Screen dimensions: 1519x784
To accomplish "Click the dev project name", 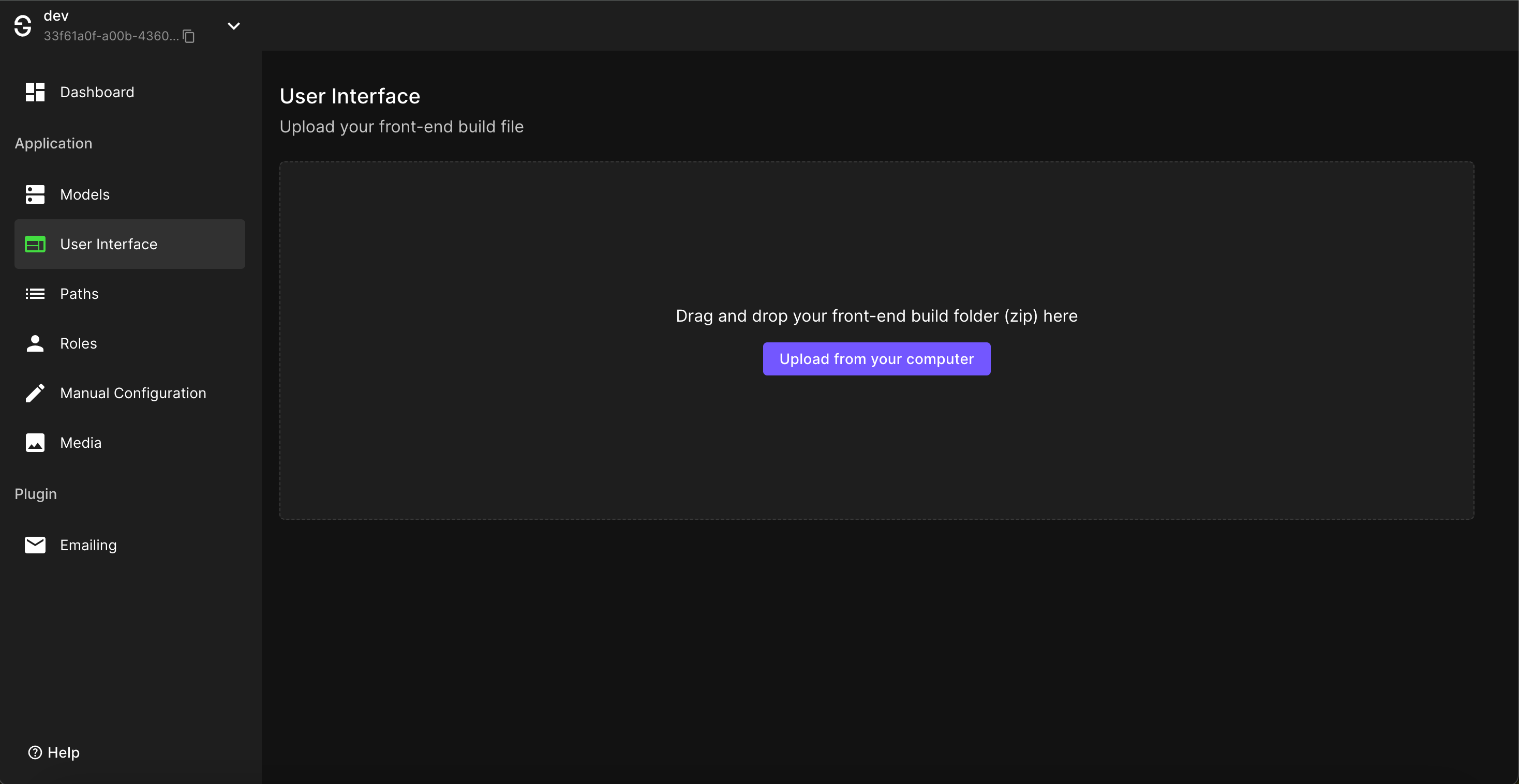I will pos(56,16).
